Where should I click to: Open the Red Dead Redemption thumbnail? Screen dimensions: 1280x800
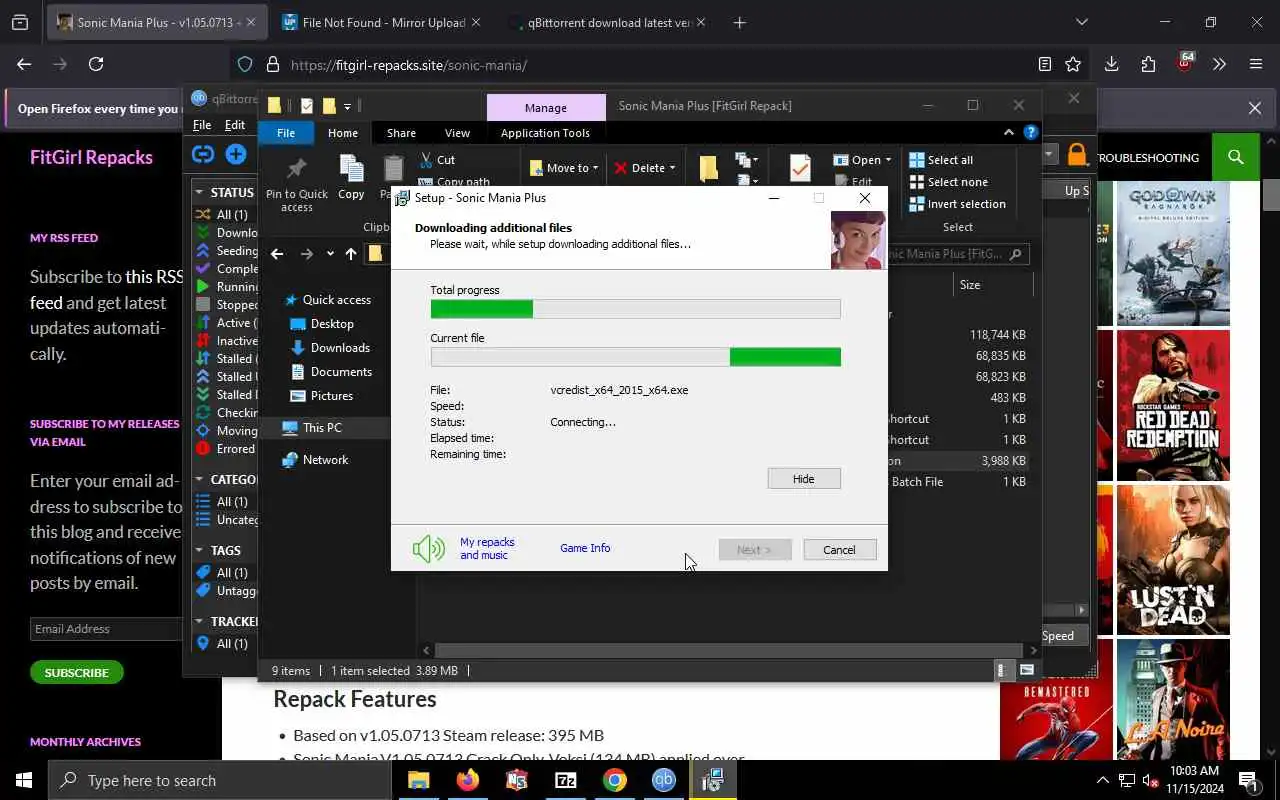(x=1173, y=405)
